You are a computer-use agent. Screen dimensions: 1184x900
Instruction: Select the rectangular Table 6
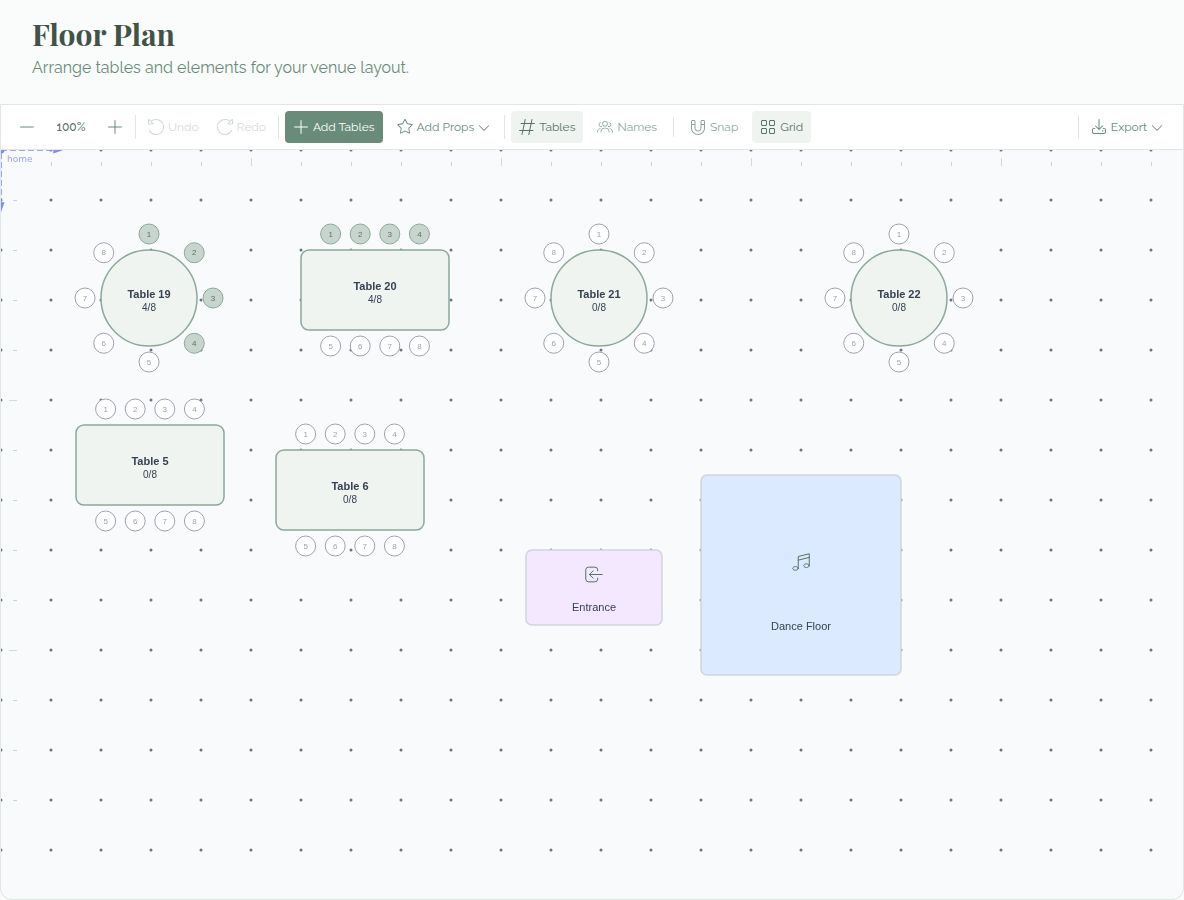350,490
